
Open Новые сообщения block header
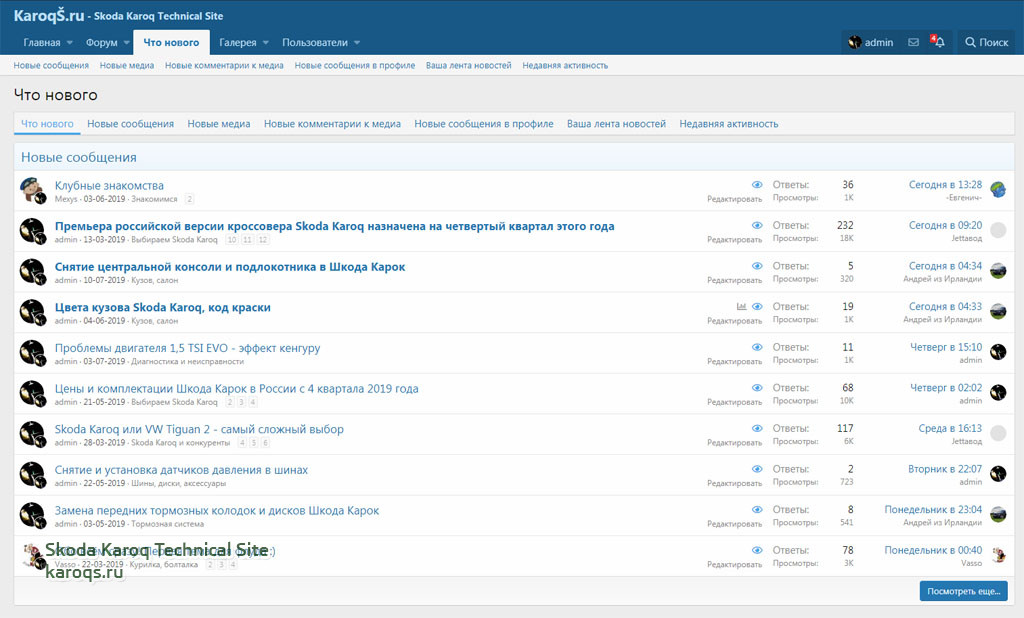click(79, 157)
